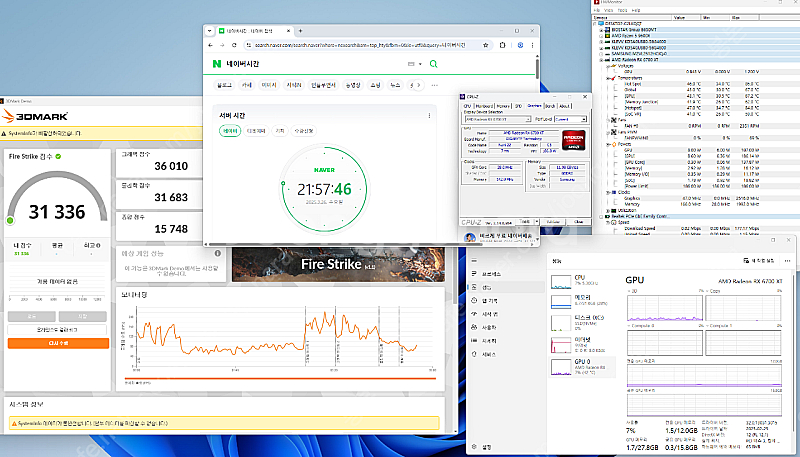Open the View menu in HWMonitor

[609, 10]
